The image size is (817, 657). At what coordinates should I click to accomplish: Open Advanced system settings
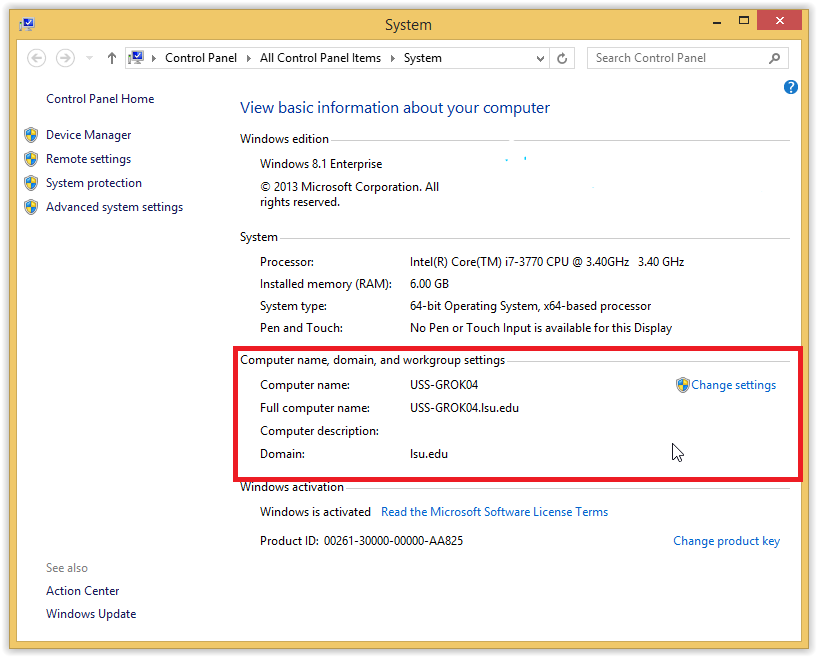[115, 207]
